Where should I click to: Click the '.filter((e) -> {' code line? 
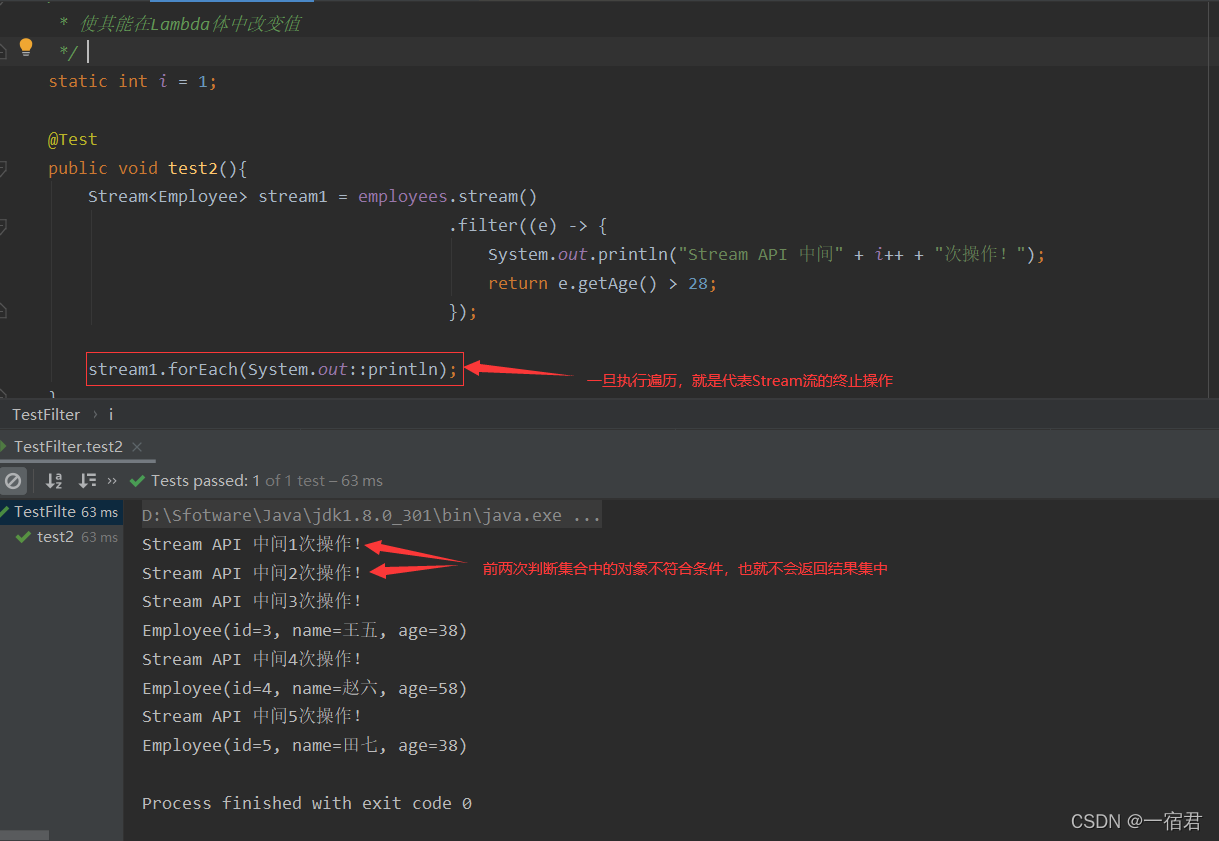tap(528, 225)
